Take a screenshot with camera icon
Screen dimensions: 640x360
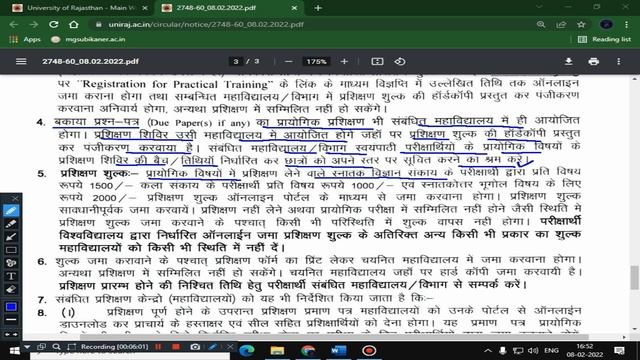(195, 347)
